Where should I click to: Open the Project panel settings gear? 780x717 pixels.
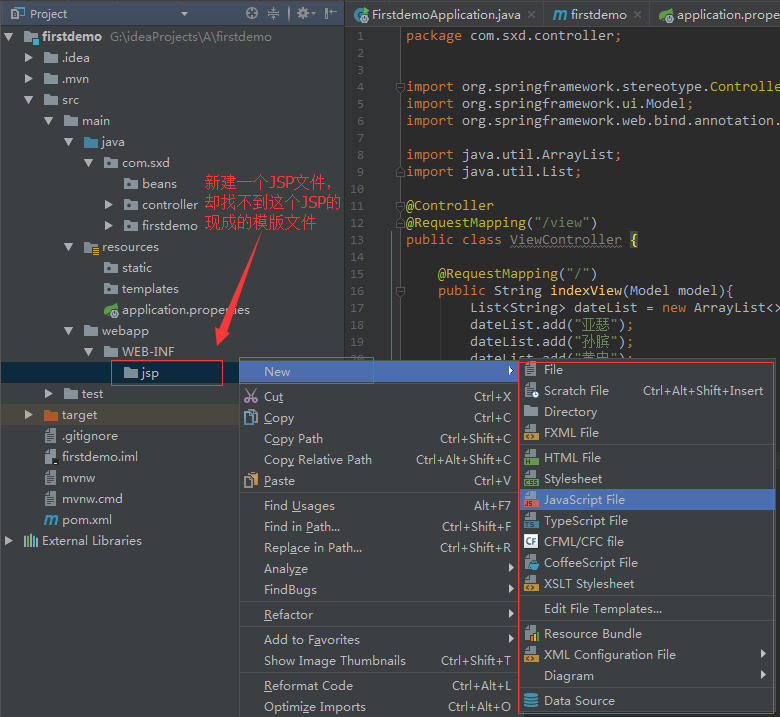[x=305, y=13]
